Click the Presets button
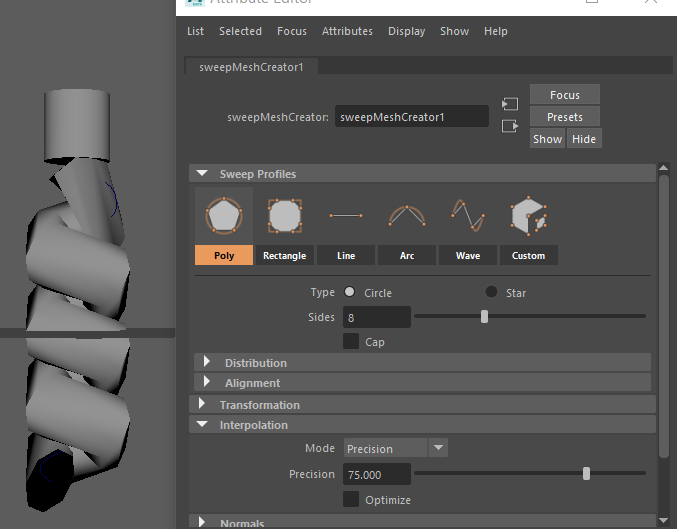This screenshot has width=677, height=529. point(564,117)
